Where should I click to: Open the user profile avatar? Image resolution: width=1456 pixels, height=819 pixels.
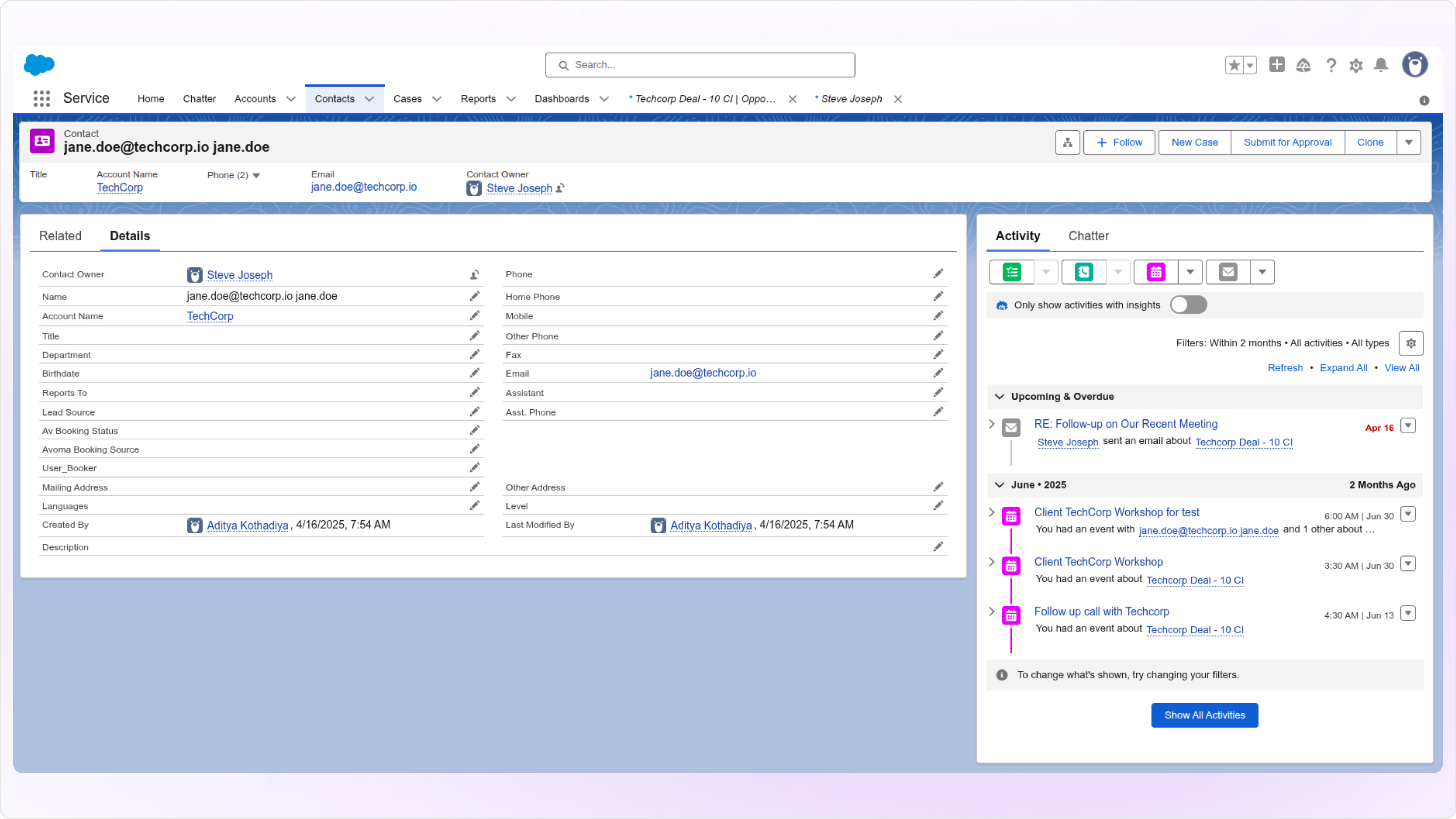tap(1415, 64)
